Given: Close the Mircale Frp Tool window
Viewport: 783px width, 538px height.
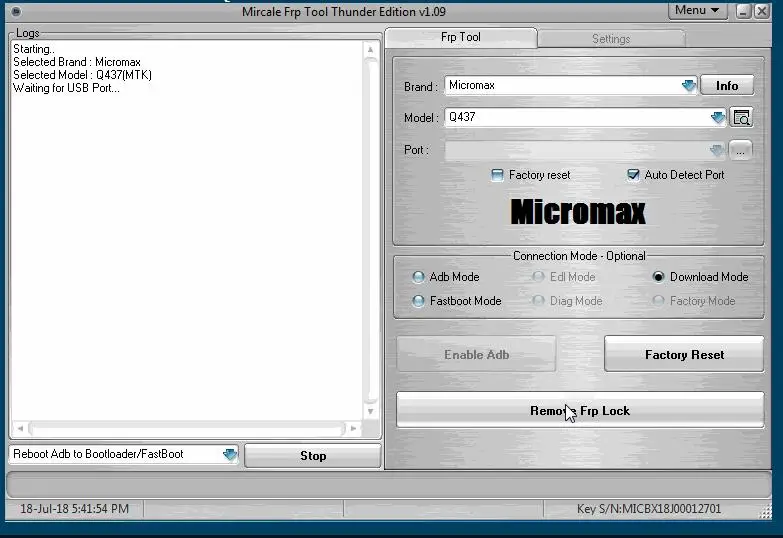Looking at the screenshot, I should point(762,11).
